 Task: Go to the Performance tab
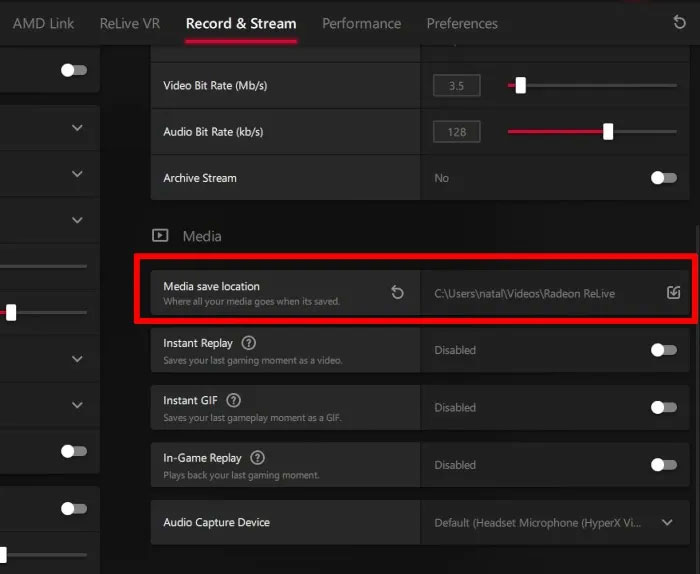(x=362, y=23)
